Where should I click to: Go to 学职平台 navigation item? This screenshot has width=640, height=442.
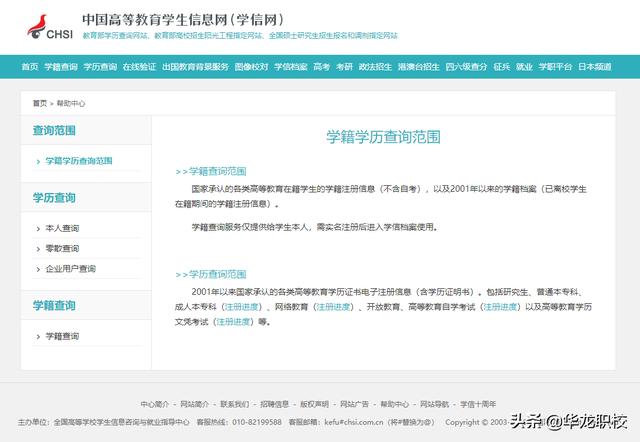[x=555, y=67]
